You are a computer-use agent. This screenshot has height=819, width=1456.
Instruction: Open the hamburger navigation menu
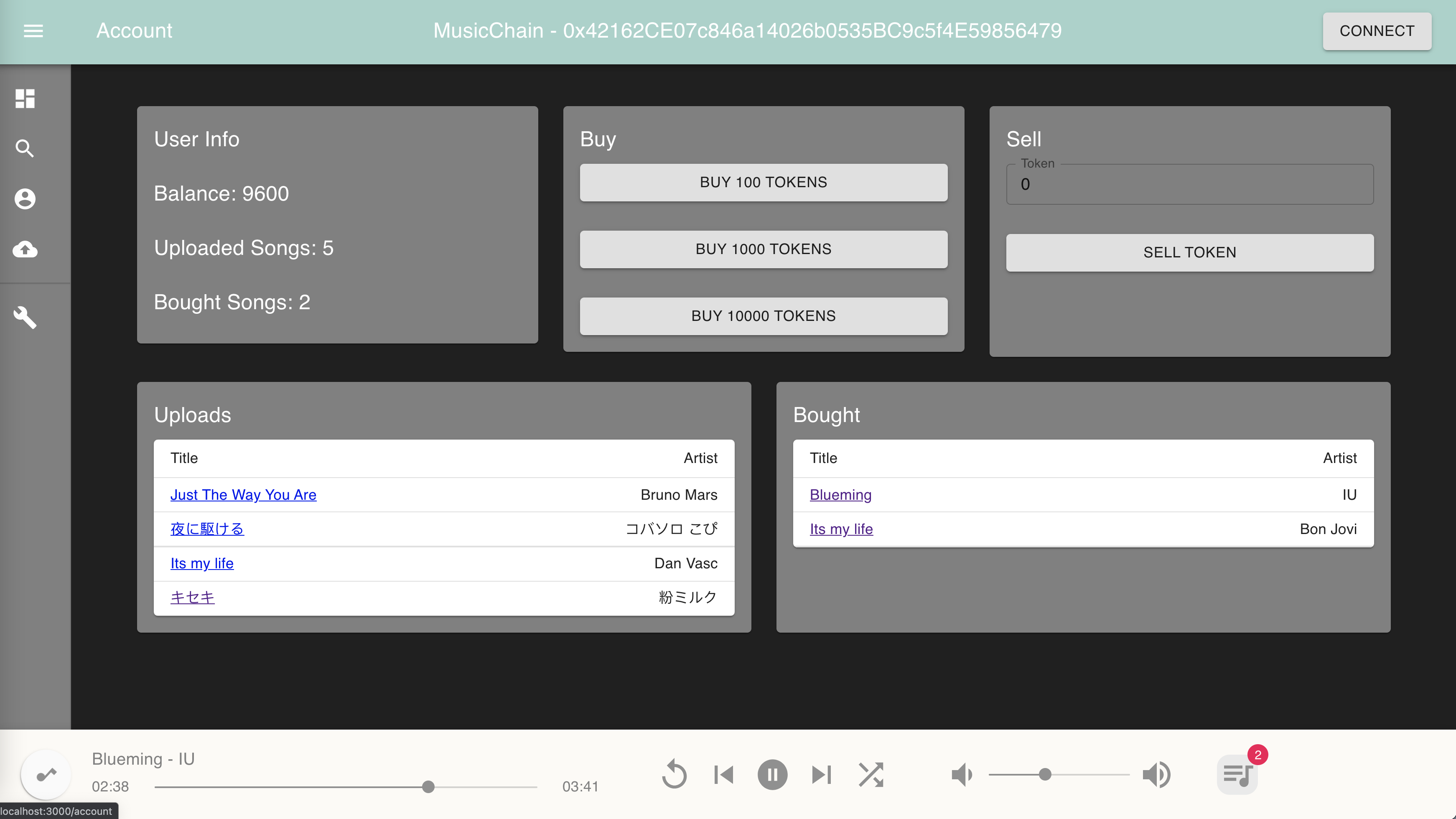click(33, 31)
